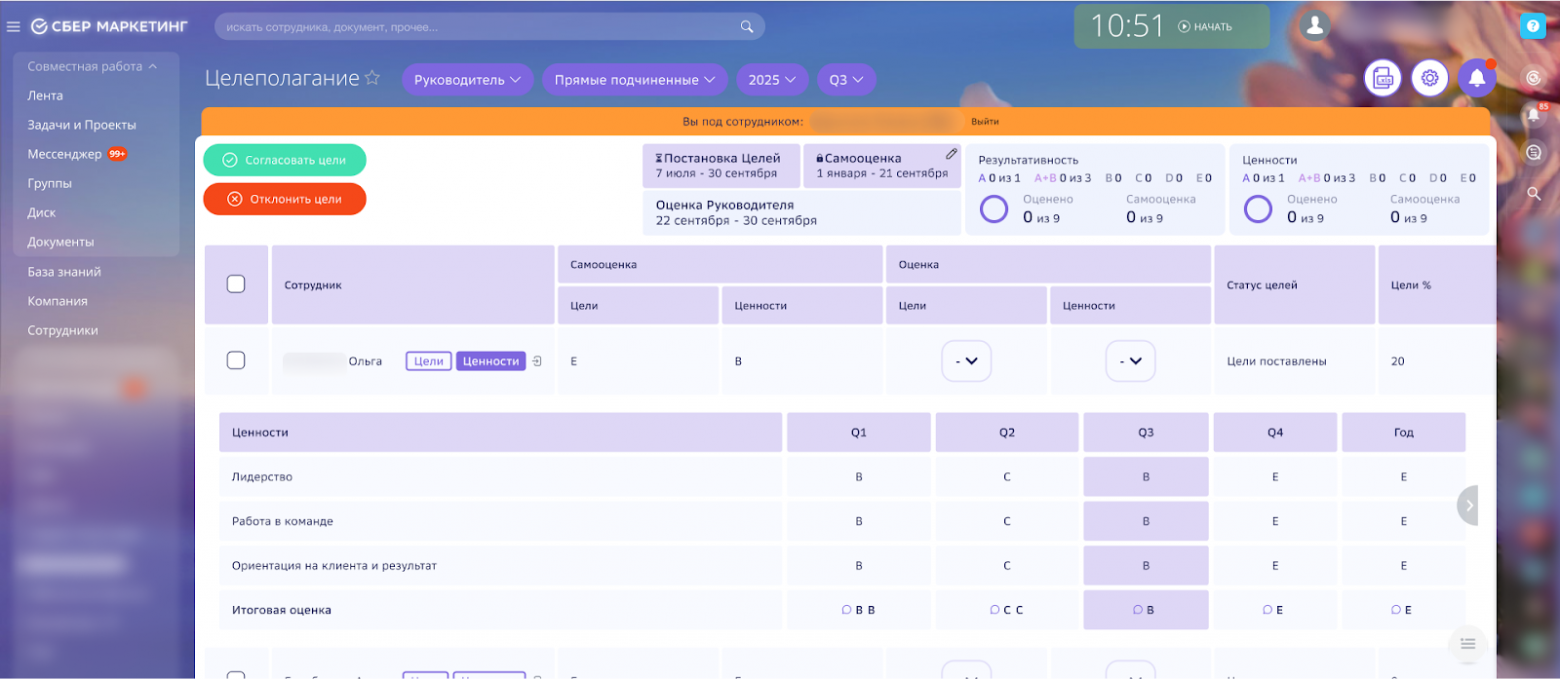Open the purple bell notifications
Viewport: 1560px width, 679px height.
[1476, 78]
